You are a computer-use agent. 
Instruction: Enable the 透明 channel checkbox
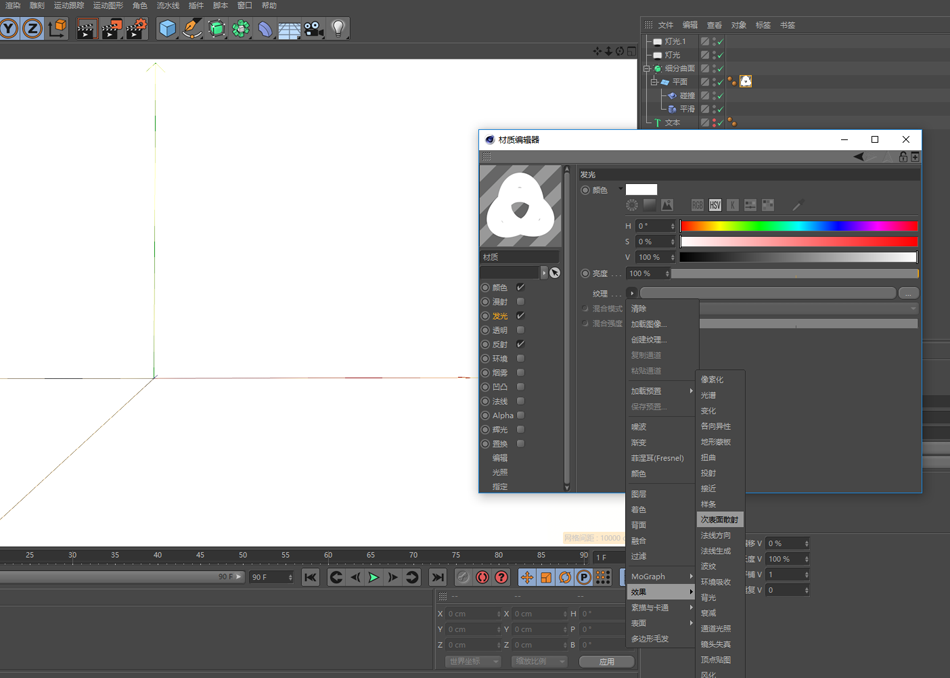pos(520,330)
